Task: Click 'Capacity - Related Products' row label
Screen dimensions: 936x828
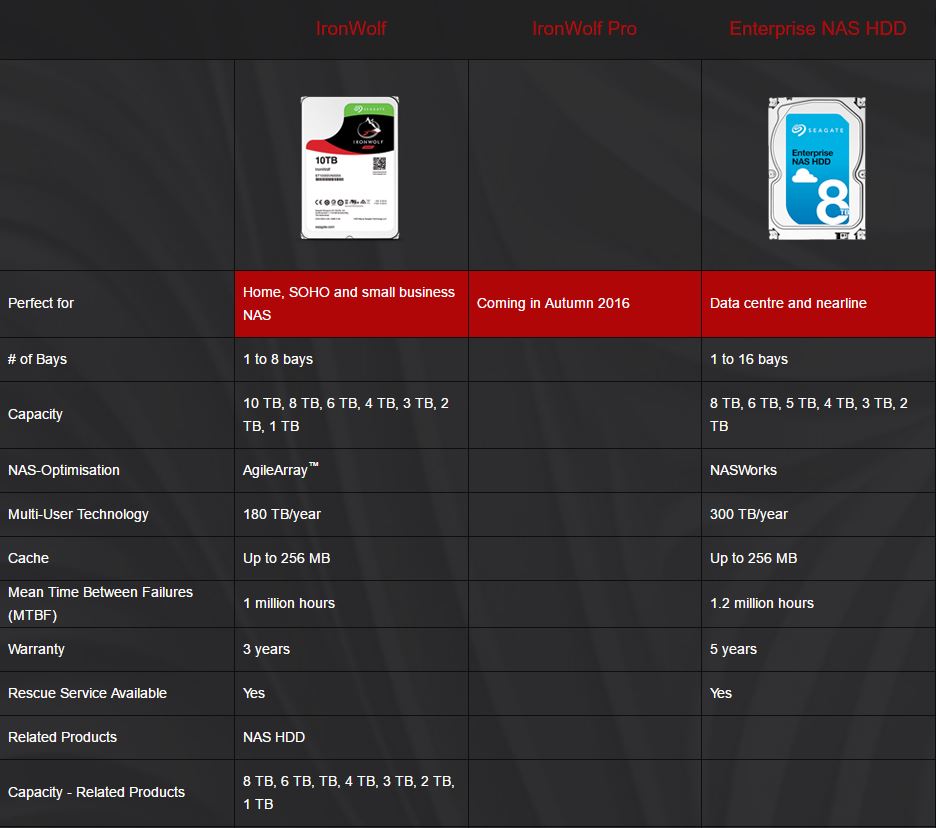Action: tap(96, 793)
